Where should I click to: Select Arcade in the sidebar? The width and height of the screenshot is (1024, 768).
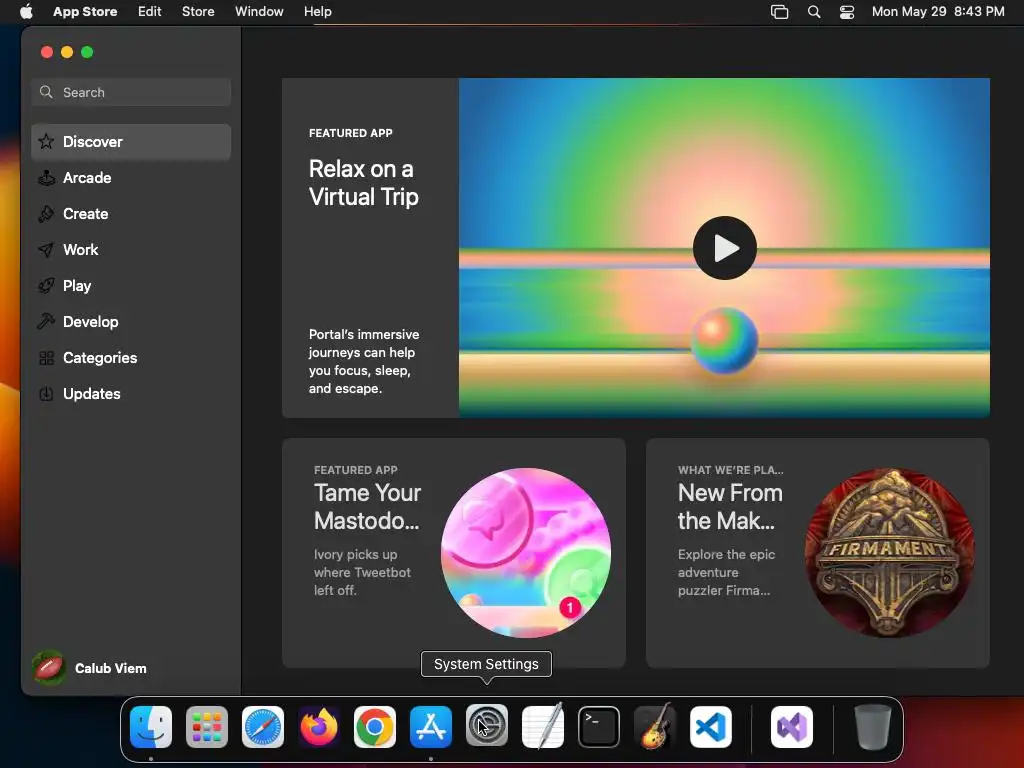[131, 178]
